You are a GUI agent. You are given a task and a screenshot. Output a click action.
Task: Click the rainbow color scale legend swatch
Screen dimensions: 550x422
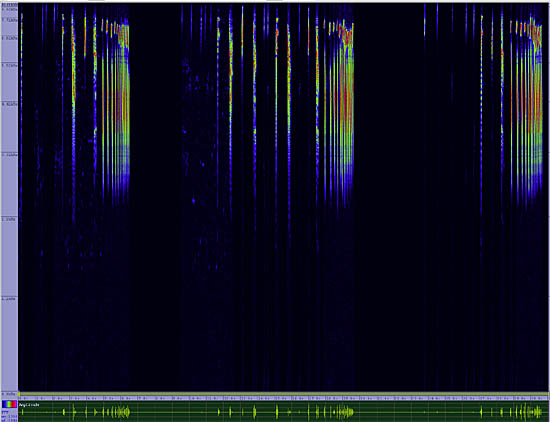pos(9,404)
